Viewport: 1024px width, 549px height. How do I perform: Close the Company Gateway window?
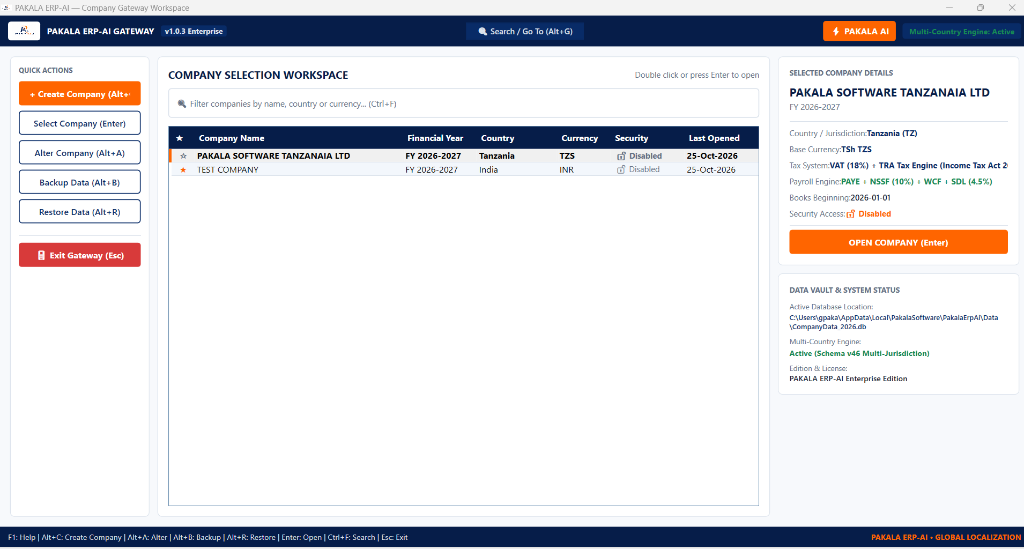tap(1012, 8)
